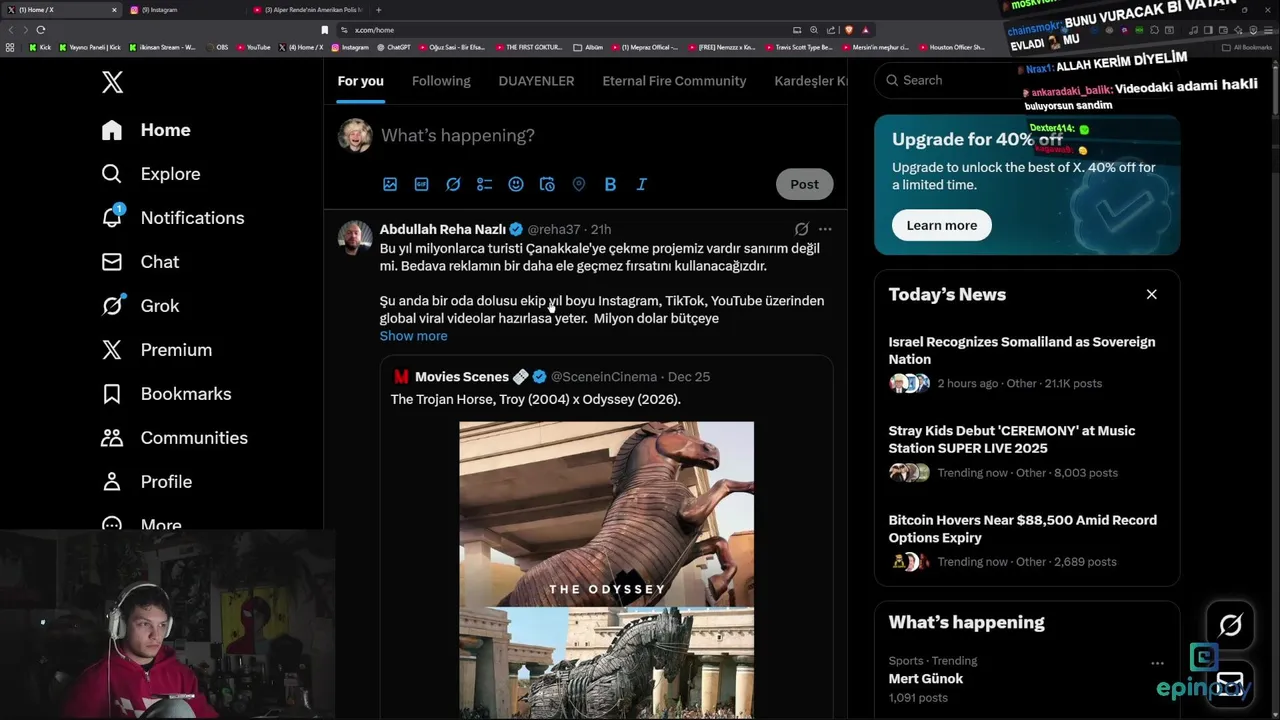Open the floating messages button
Viewport: 1280px width, 720px height.
[1230, 685]
